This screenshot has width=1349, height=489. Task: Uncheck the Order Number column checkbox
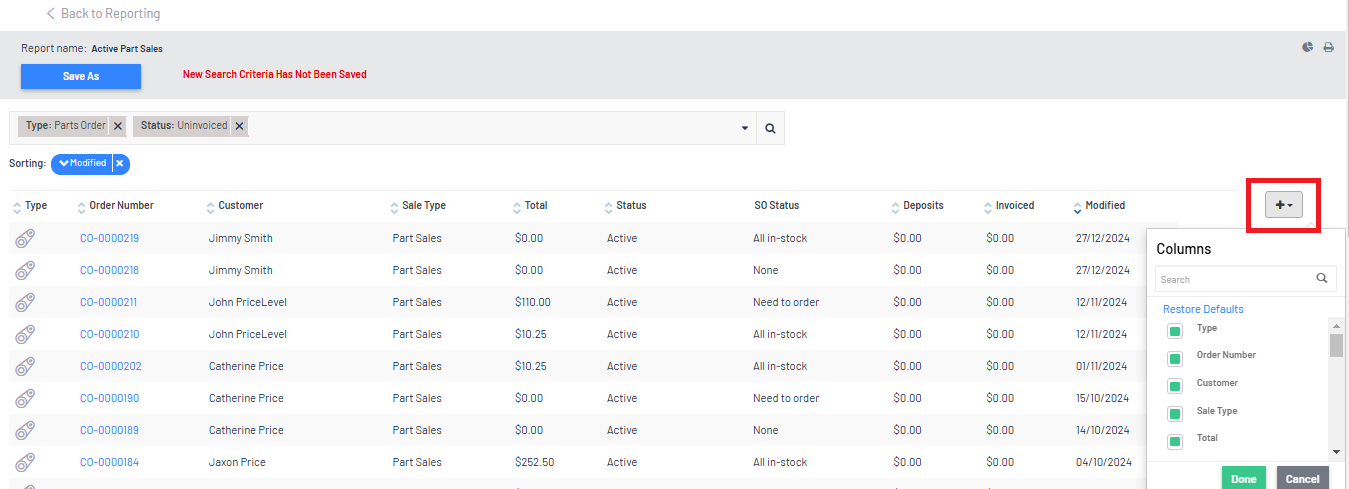(1175, 358)
